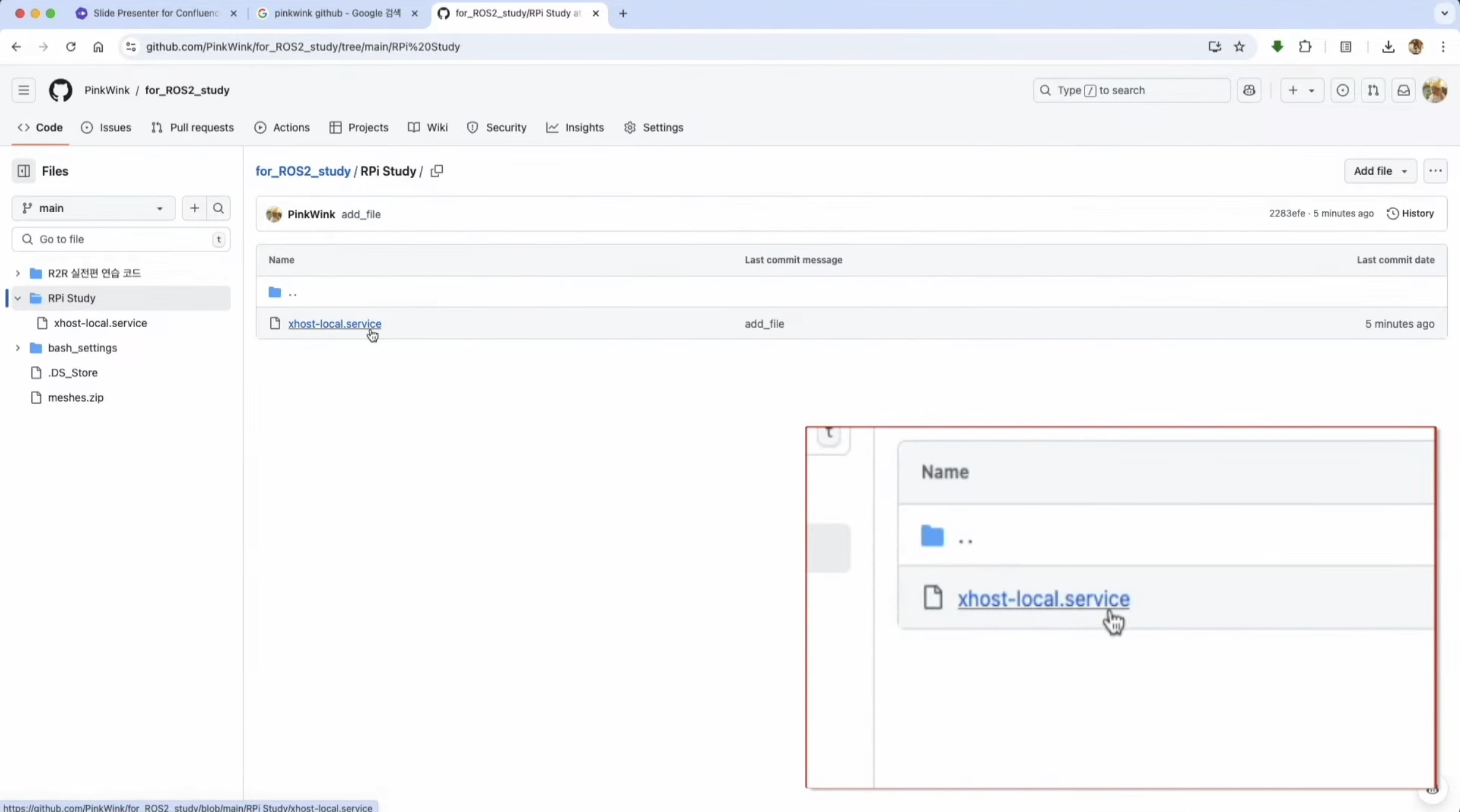Bookmark this page with the star icon

point(1239,47)
